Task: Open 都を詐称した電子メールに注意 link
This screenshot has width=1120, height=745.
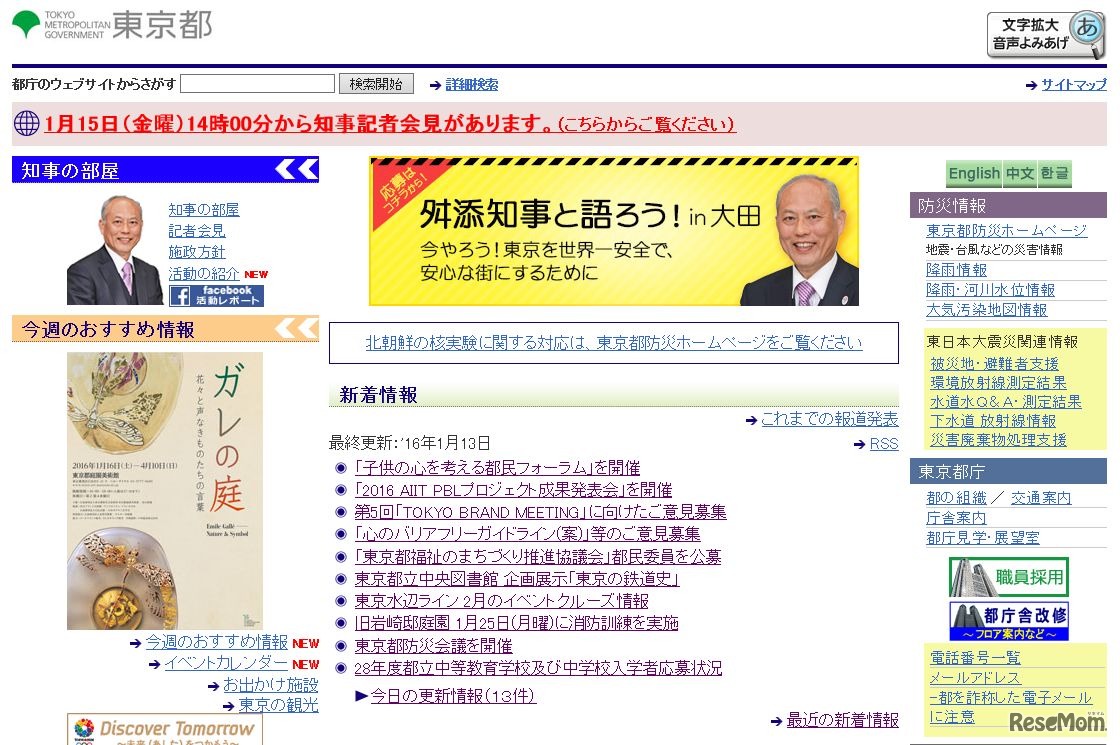Action: (x=1010, y=706)
